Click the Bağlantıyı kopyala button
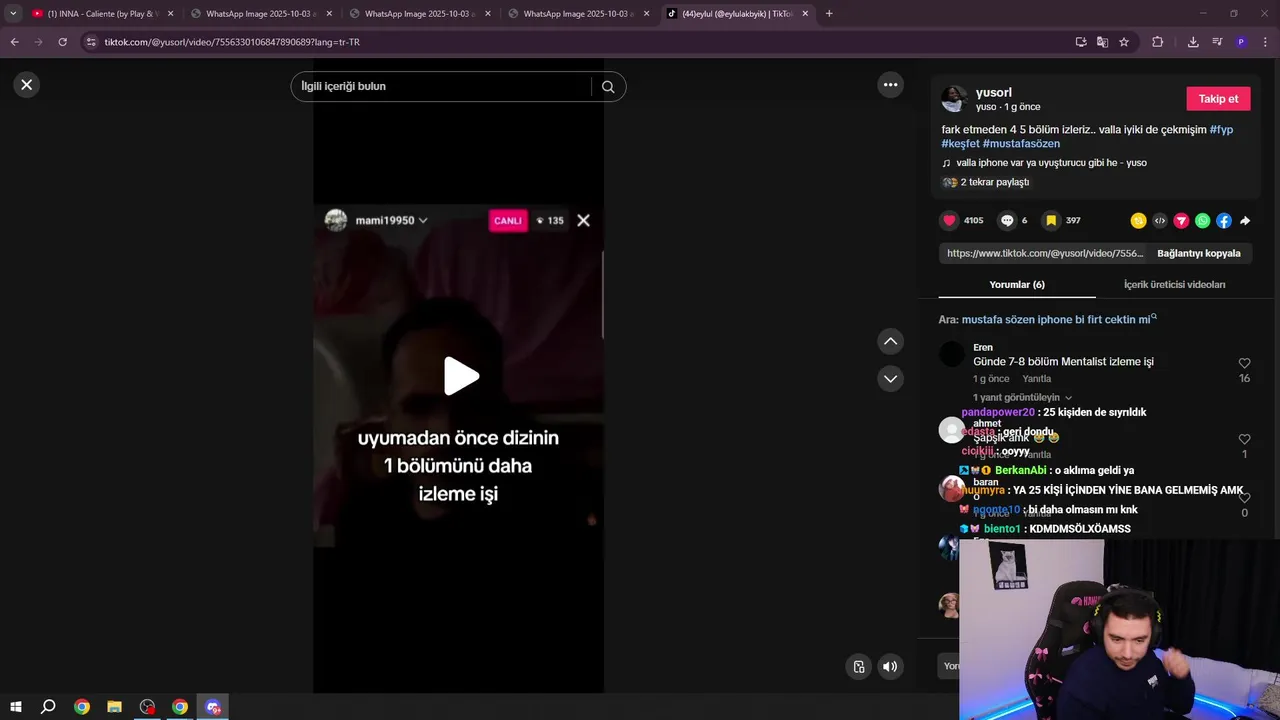The height and width of the screenshot is (720, 1280). (1198, 254)
